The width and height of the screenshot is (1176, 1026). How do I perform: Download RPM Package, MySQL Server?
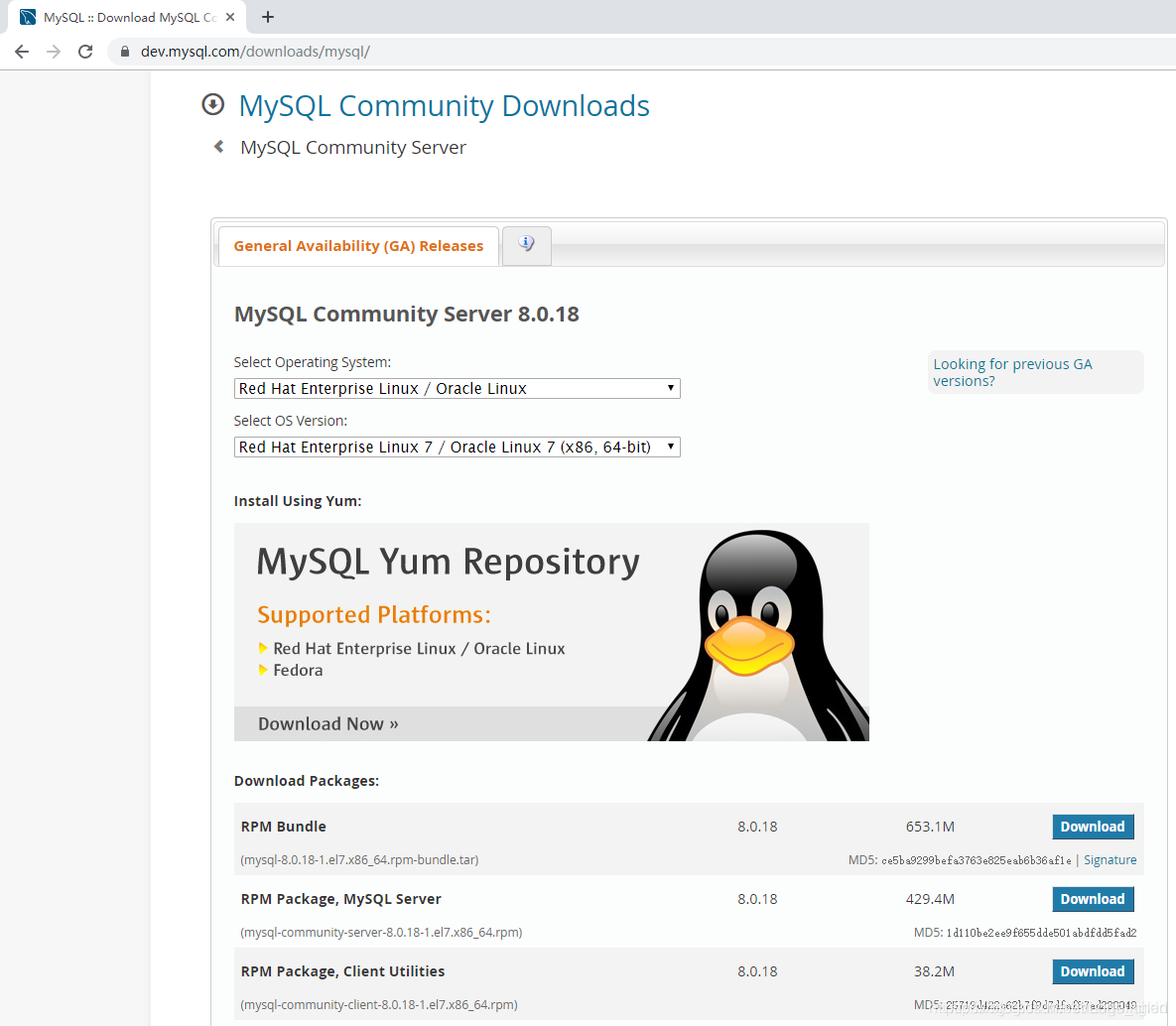1093,899
